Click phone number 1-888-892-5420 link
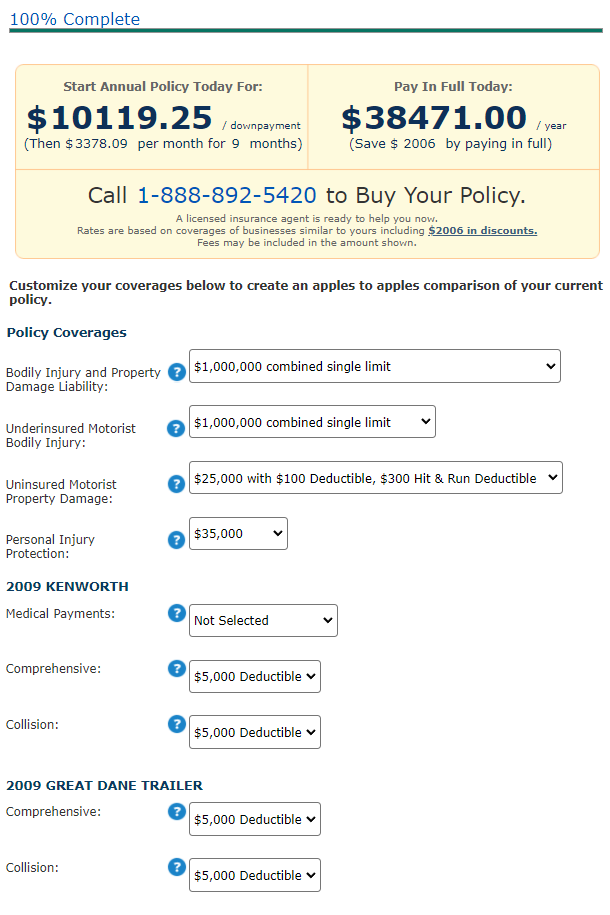The width and height of the screenshot is (610, 915). tap(226, 195)
